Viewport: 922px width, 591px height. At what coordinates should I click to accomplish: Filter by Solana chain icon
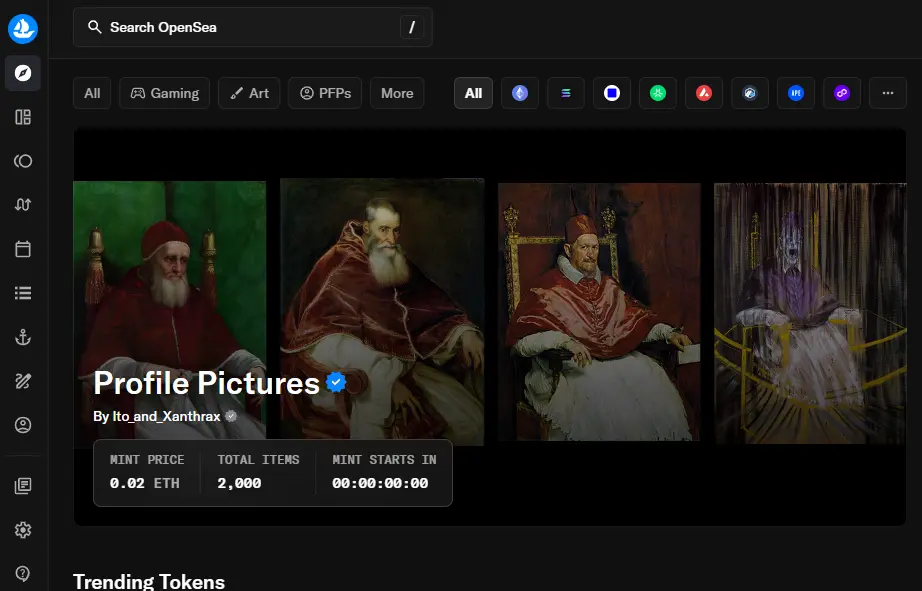click(566, 93)
